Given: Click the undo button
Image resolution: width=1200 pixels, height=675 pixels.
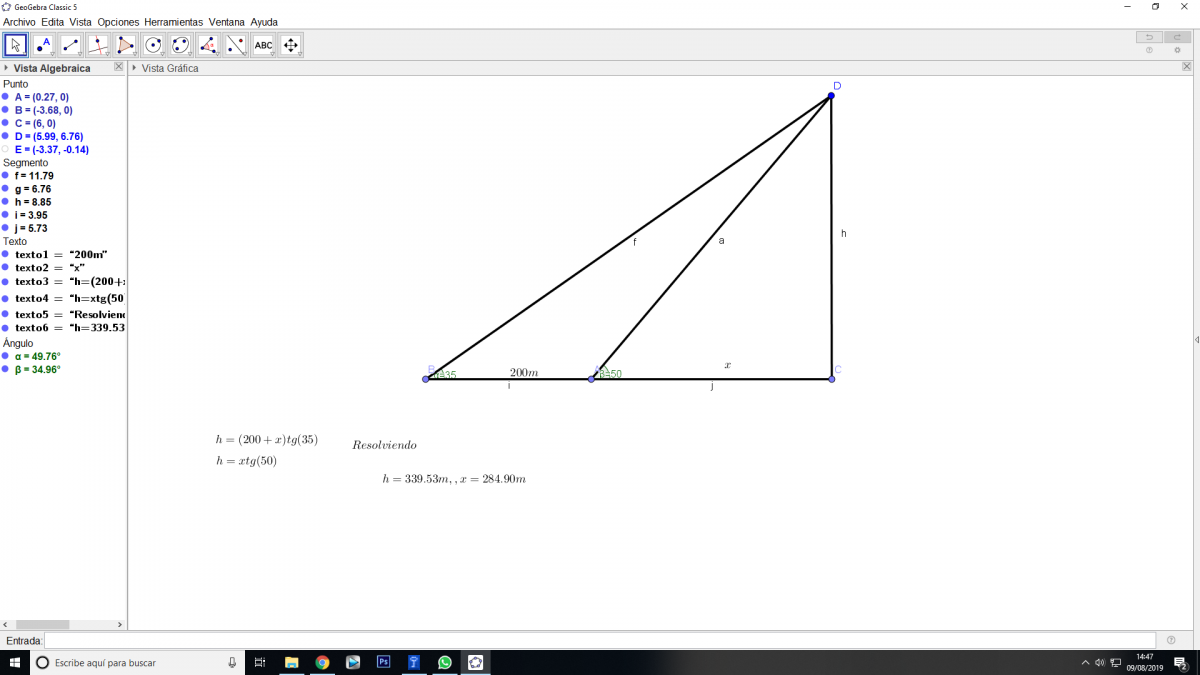Looking at the screenshot, I should tap(1149, 37).
